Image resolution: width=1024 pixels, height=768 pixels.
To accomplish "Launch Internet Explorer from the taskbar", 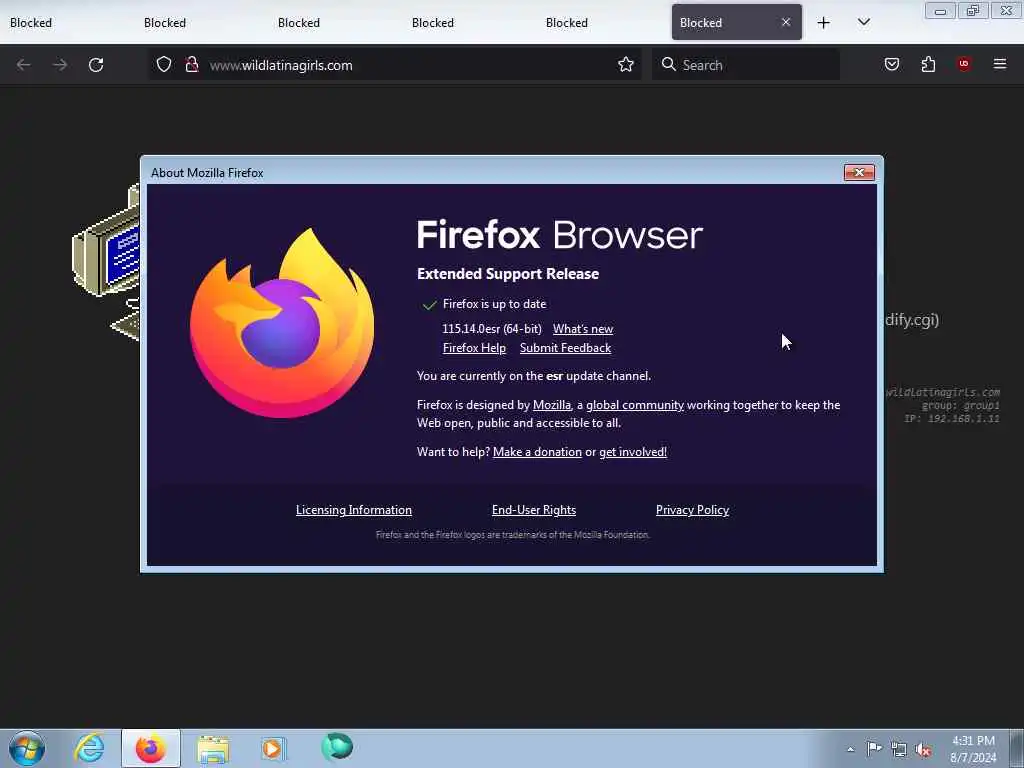I will tap(89, 748).
